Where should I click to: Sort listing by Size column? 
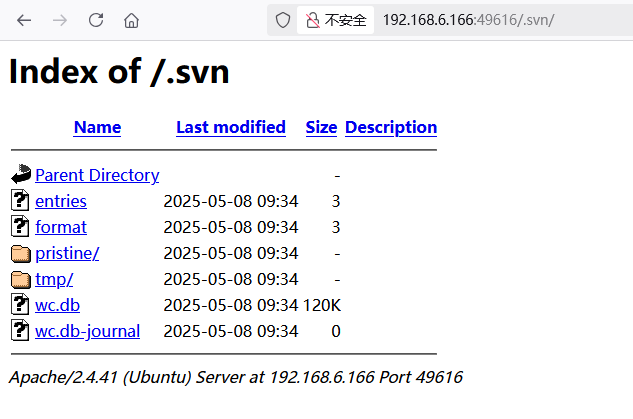pyautogui.click(x=321, y=127)
